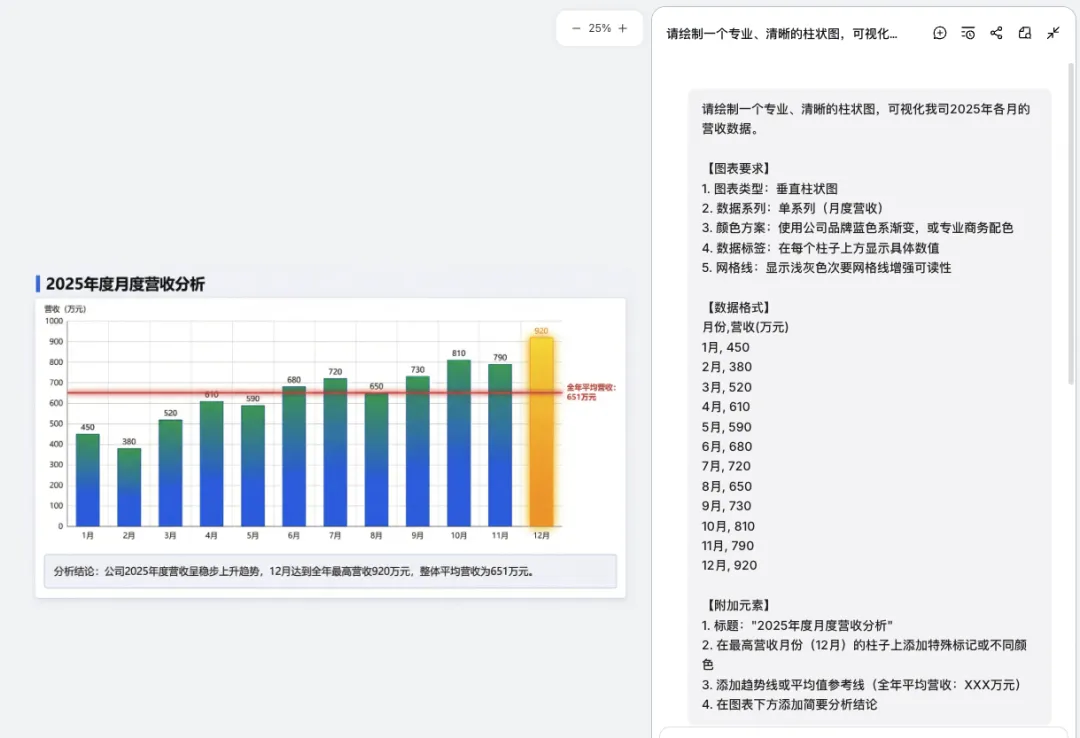This screenshot has width=1080, height=738.
Task: Click the line 添加趋势线或平均值参考线
Action: click(861, 685)
